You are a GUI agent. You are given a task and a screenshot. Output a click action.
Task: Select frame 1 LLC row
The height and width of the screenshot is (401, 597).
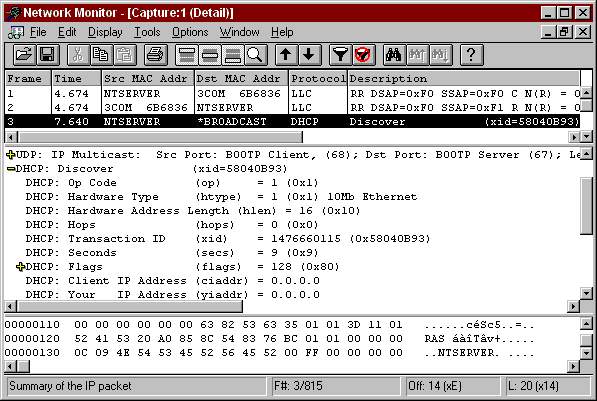(x=292, y=93)
